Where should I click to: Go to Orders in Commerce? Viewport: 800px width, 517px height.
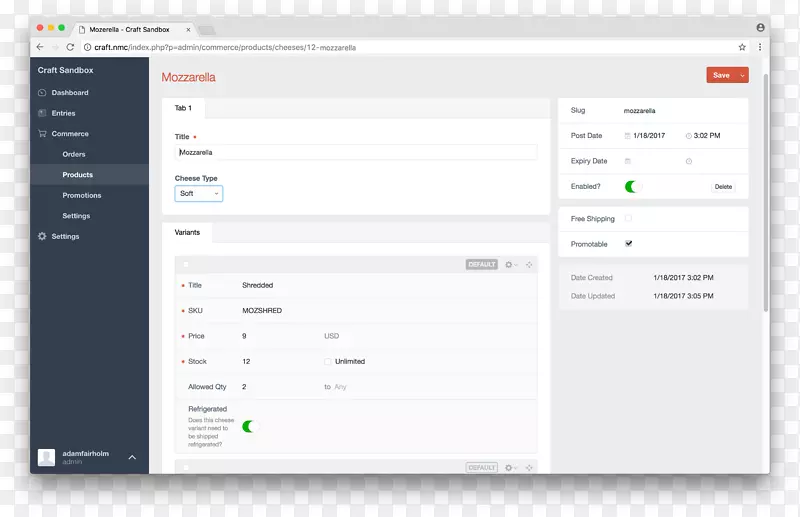point(74,154)
